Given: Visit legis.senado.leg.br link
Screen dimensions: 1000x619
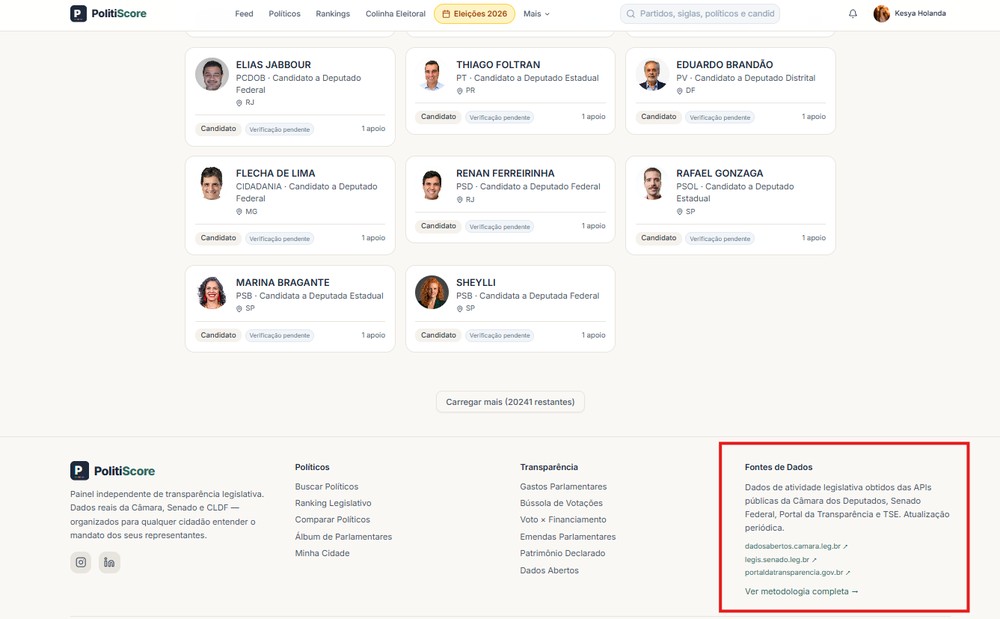Looking at the screenshot, I should pyautogui.click(x=781, y=560).
